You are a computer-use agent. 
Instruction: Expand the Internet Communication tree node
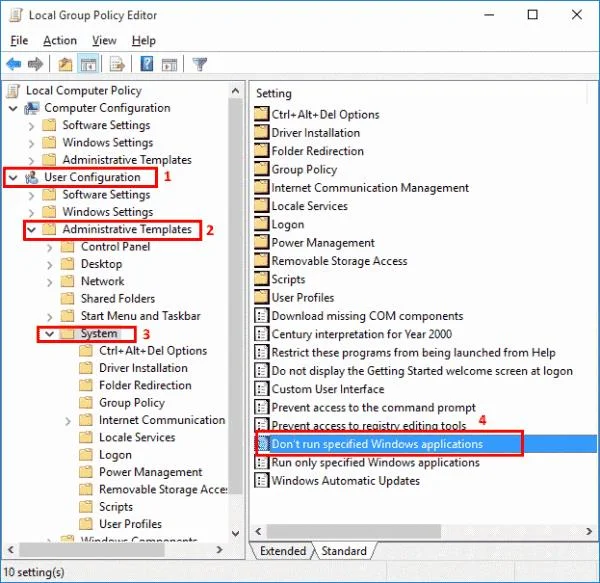[x=68, y=420]
